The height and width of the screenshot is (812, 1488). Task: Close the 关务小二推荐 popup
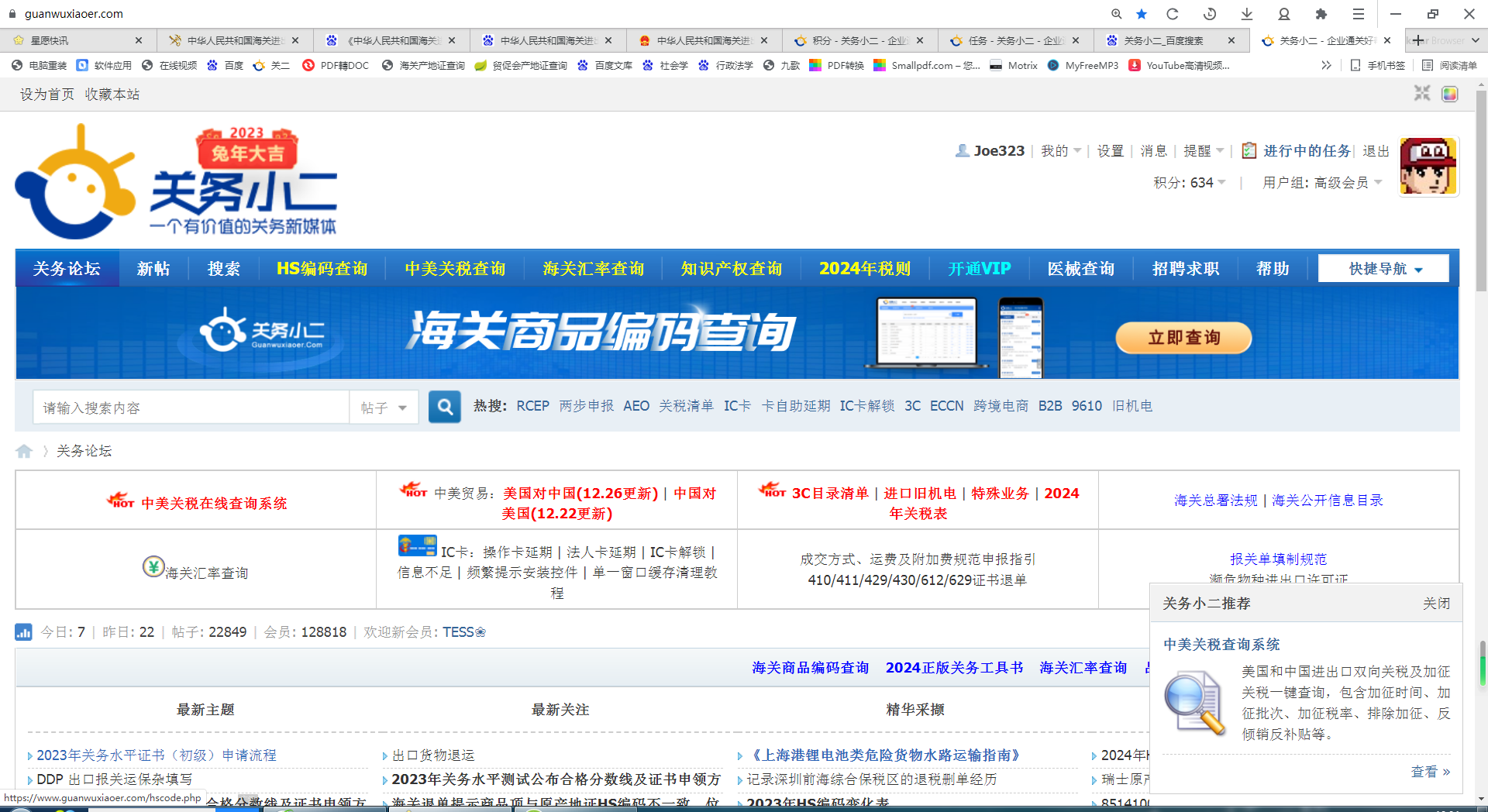[1436, 603]
